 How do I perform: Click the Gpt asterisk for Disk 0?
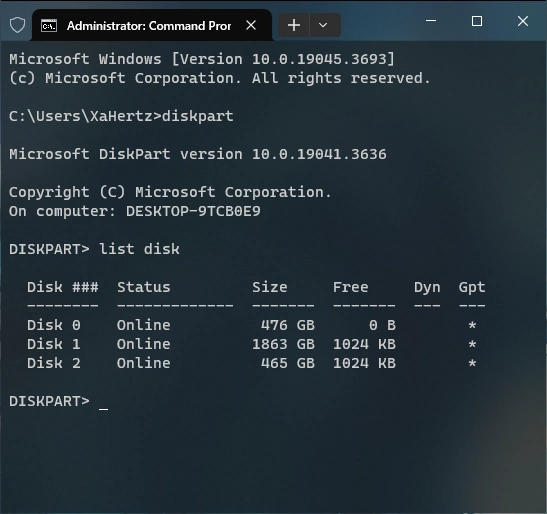pos(472,325)
